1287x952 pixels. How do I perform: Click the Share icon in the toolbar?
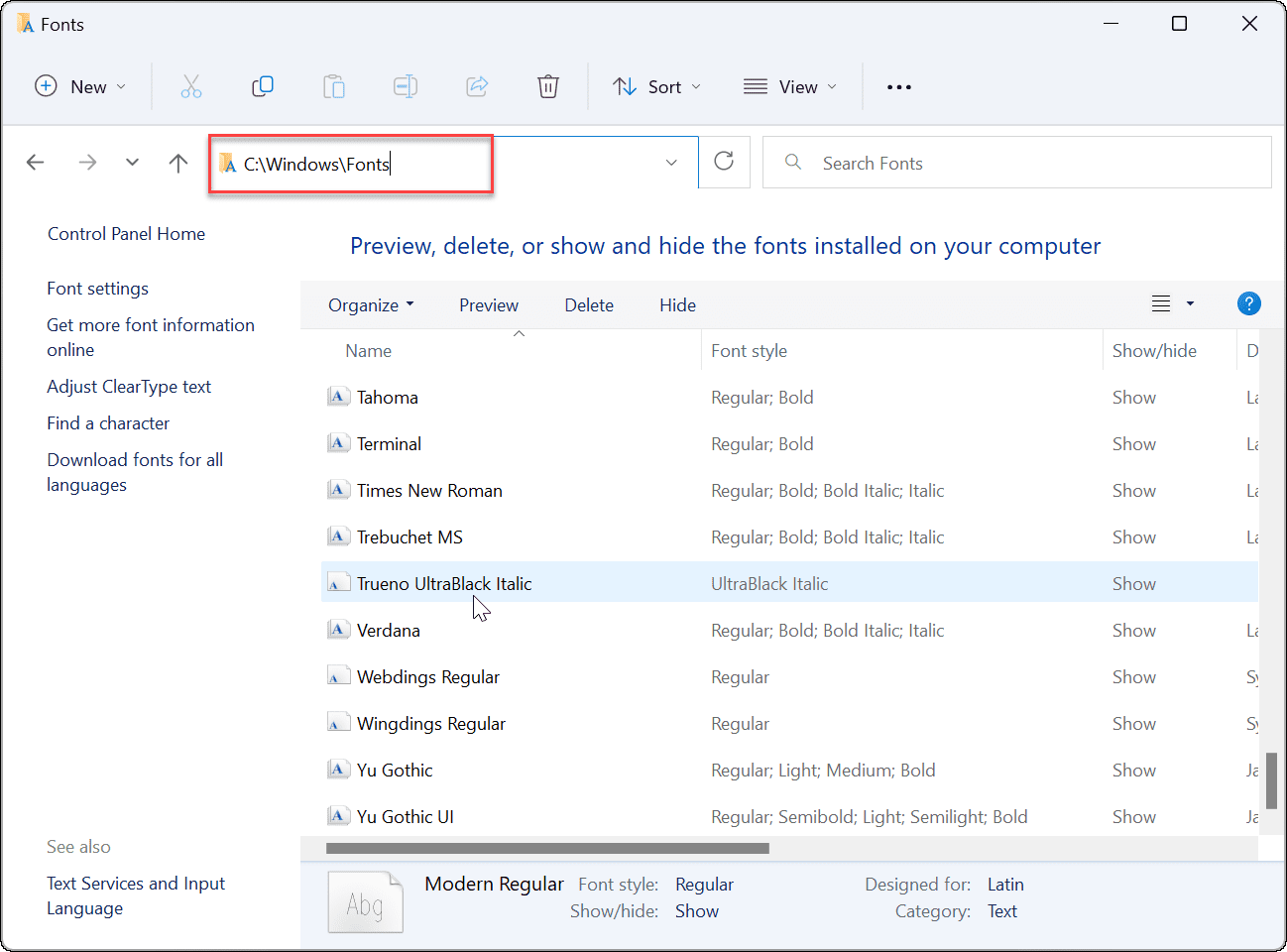[x=477, y=86]
